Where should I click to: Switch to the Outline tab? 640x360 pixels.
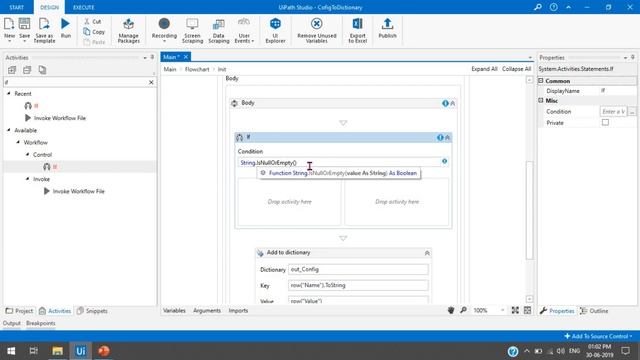tap(594, 311)
